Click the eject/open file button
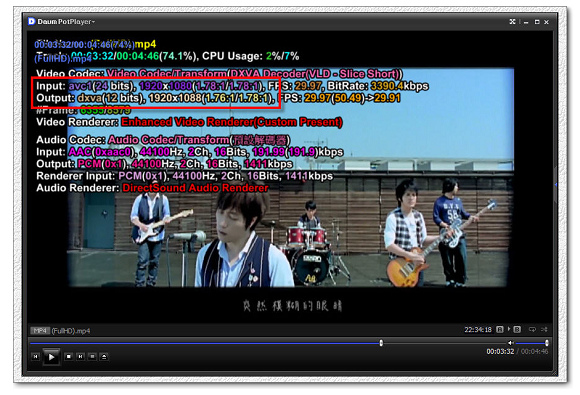This screenshot has width=580, height=395. pos(104,357)
